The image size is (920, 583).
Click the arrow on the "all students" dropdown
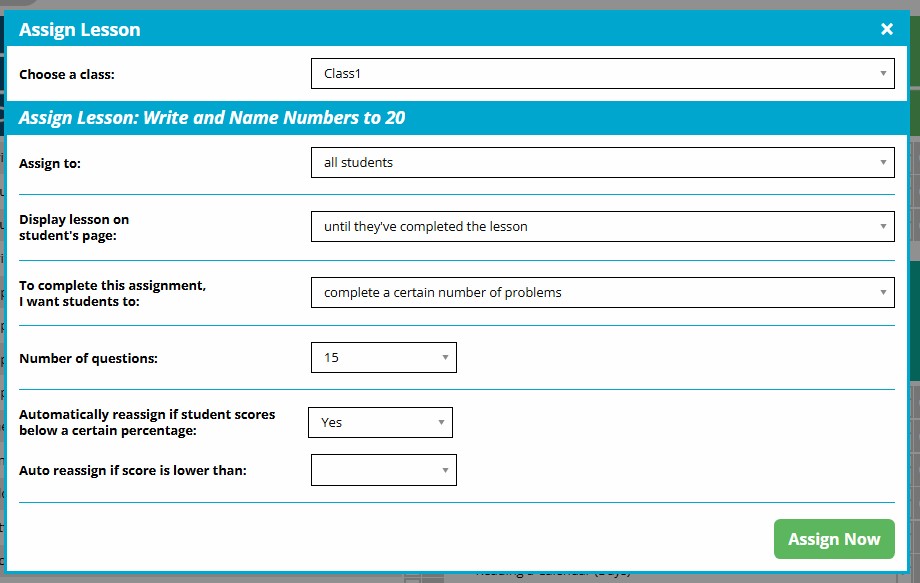pyautogui.click(x=882, y=162)
